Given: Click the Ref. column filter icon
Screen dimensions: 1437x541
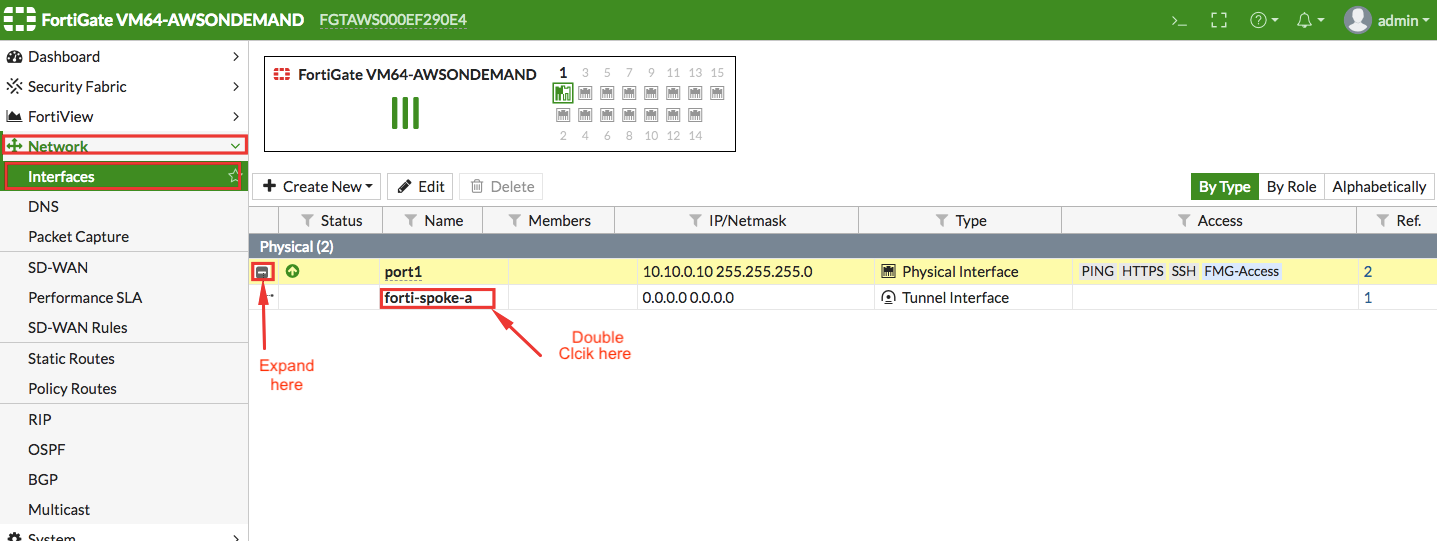Looking at the screenshot, I should pos(1383,220).
